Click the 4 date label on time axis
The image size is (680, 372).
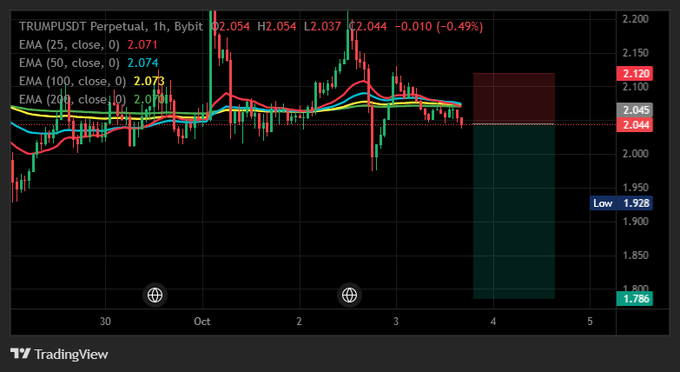[493, 321]
